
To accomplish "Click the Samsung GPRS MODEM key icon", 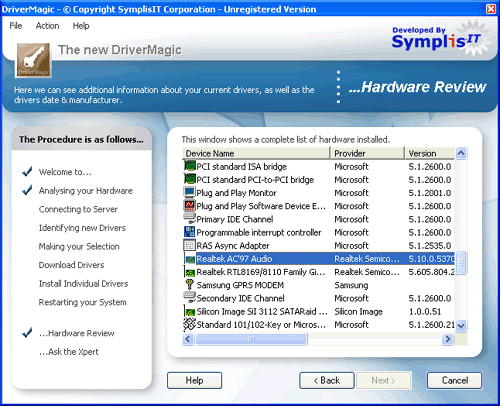I will 189,285.
